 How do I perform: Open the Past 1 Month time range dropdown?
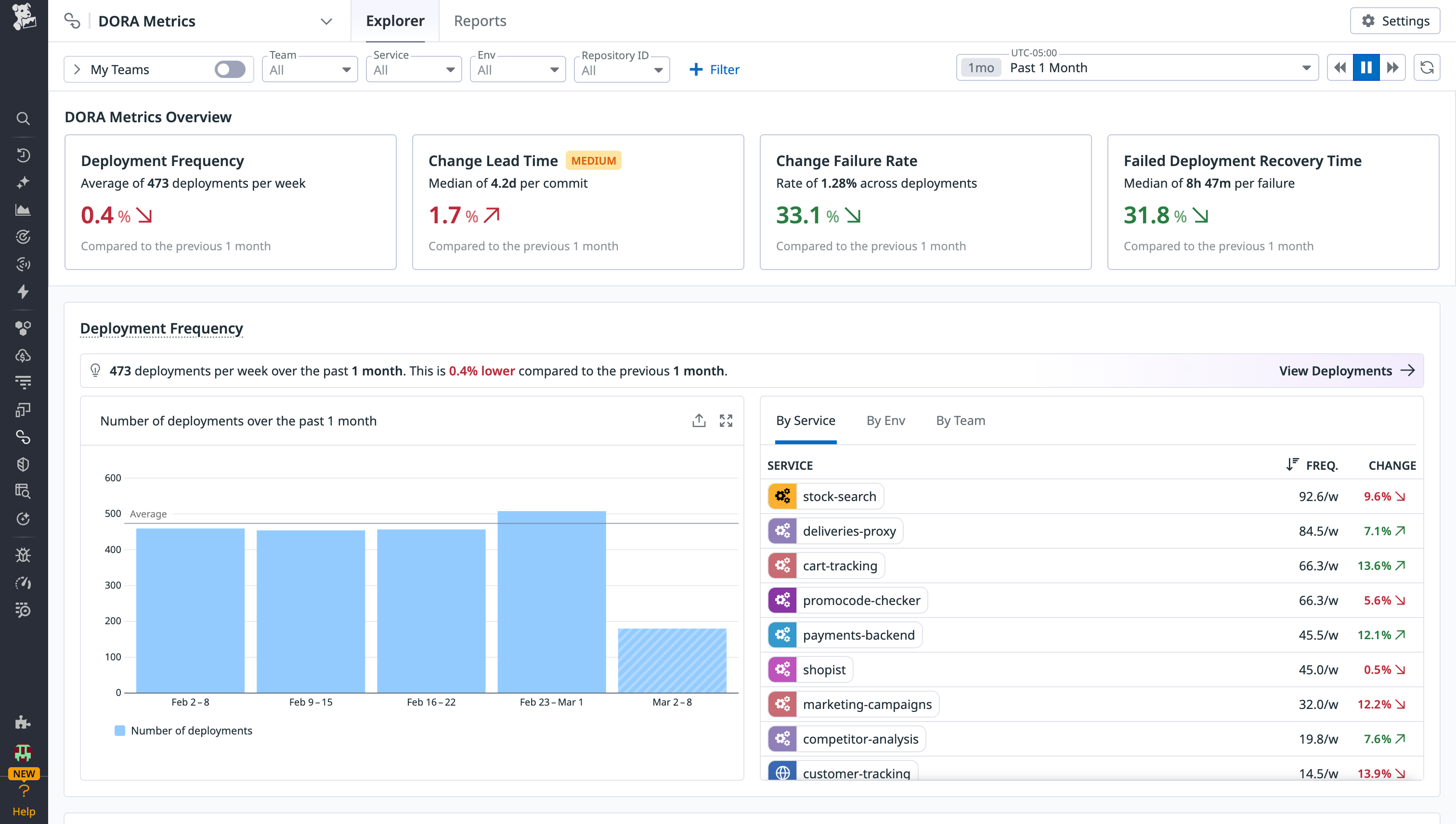click(x=1306, y=67)
